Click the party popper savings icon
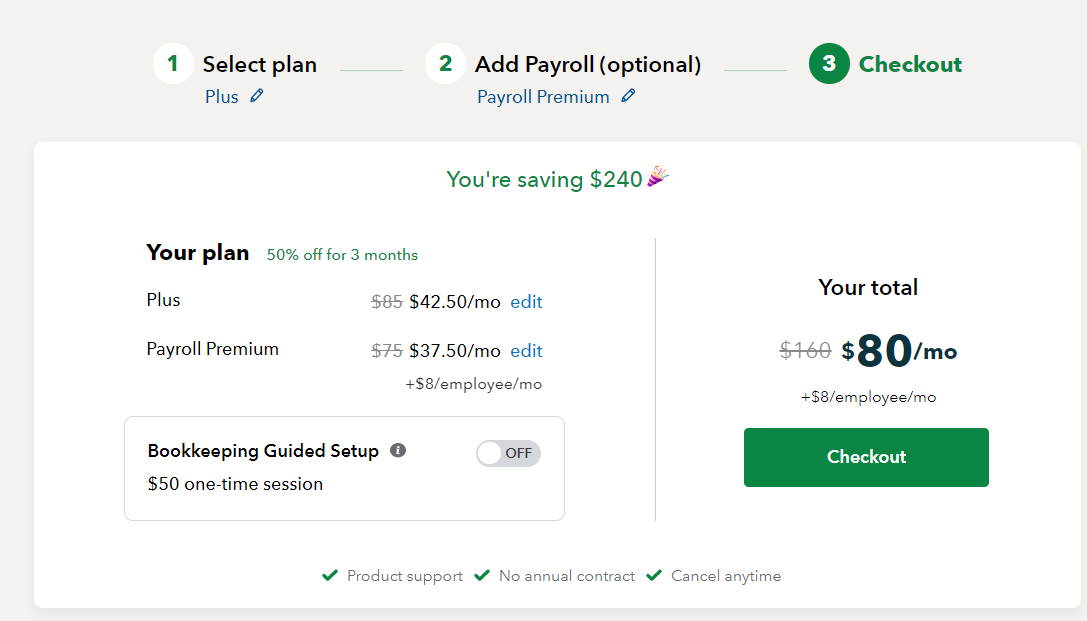This screenshot has height=621, width=1087. 658,177
